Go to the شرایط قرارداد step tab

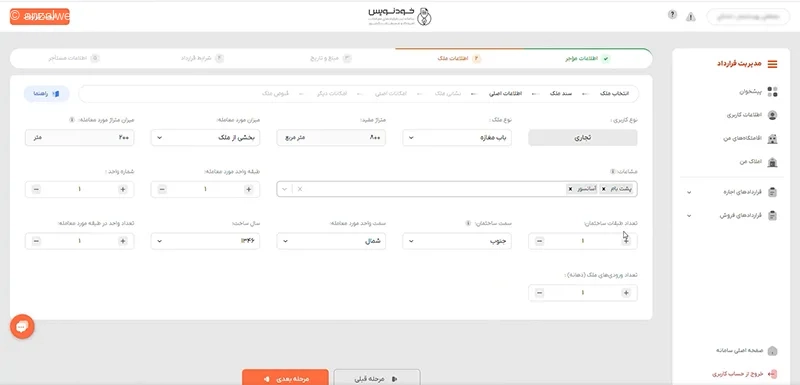202,59
